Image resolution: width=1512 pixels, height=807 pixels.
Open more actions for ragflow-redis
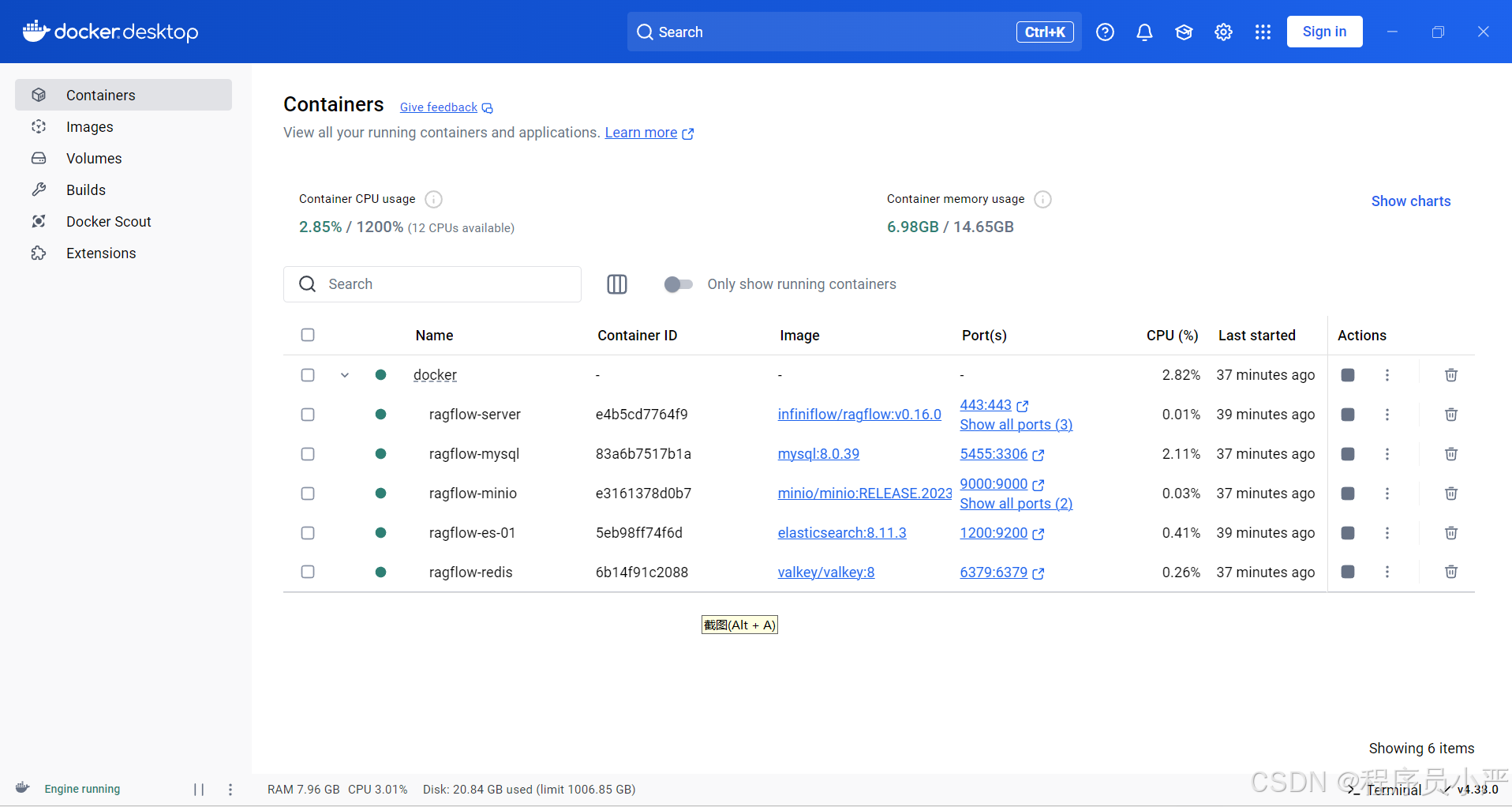1387,572
